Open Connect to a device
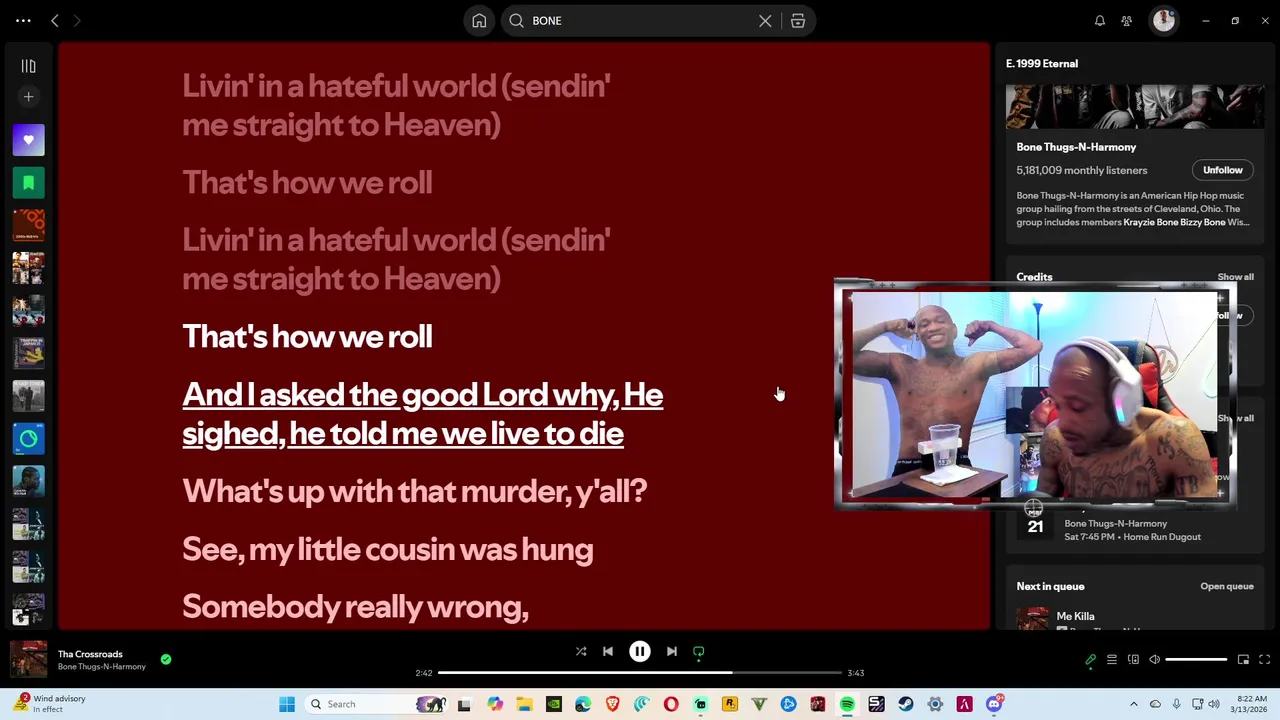 point(1133,660)
